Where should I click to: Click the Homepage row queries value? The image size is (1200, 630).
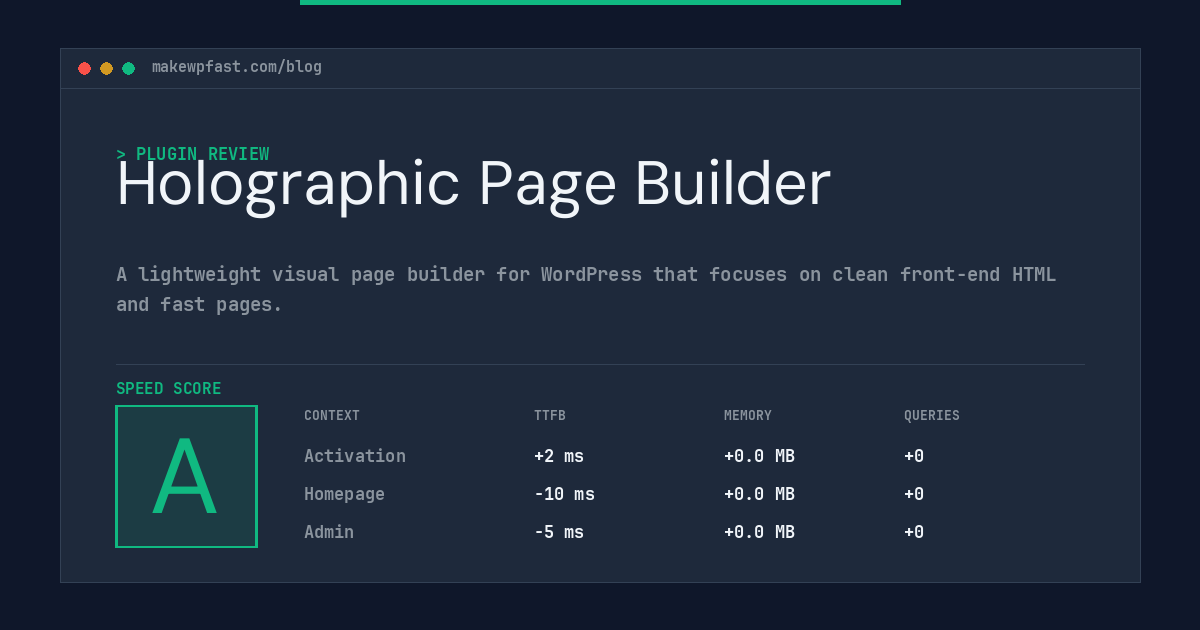click(x=914, y=494)
